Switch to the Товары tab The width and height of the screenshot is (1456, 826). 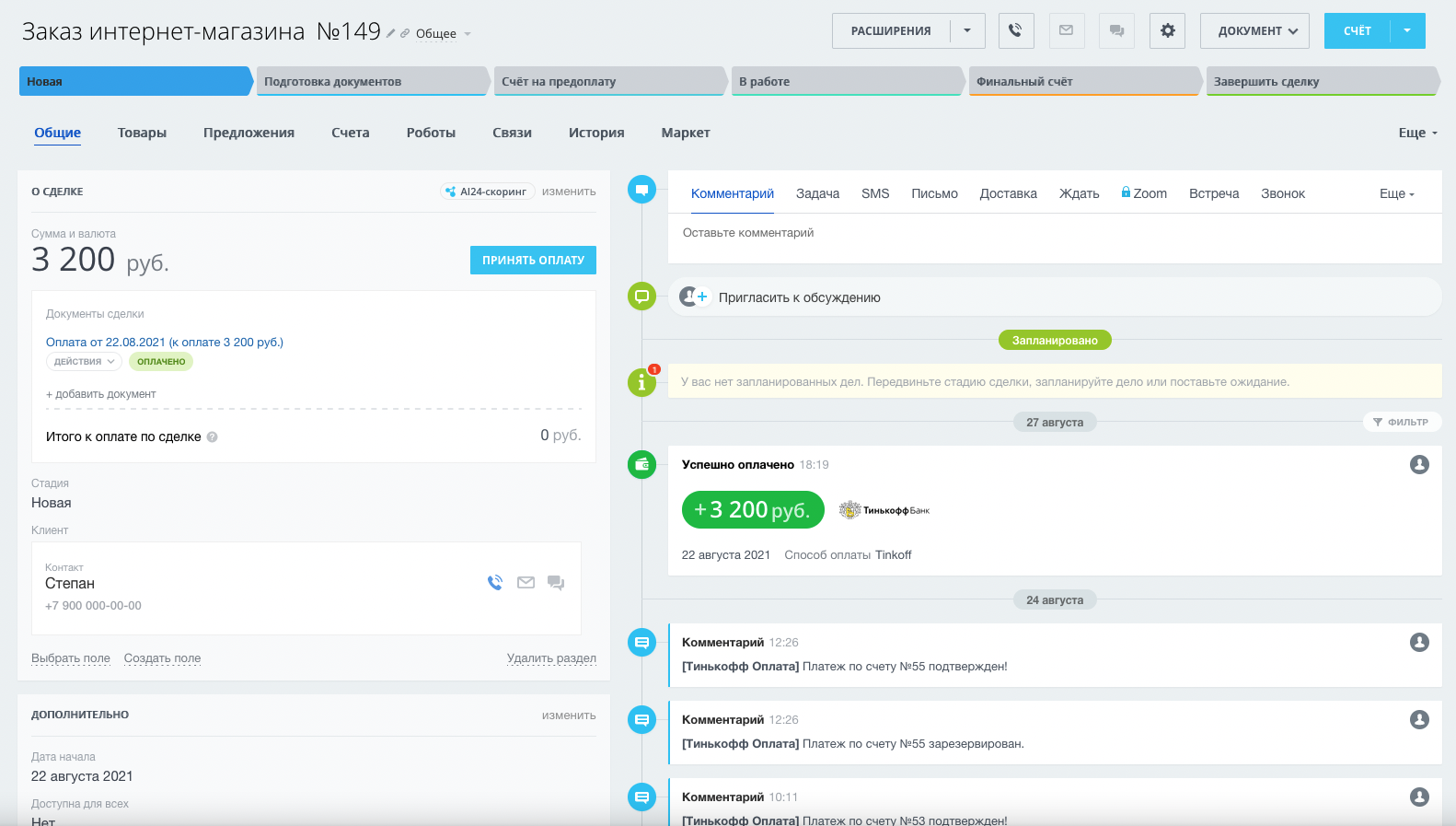tap(142, 133)
